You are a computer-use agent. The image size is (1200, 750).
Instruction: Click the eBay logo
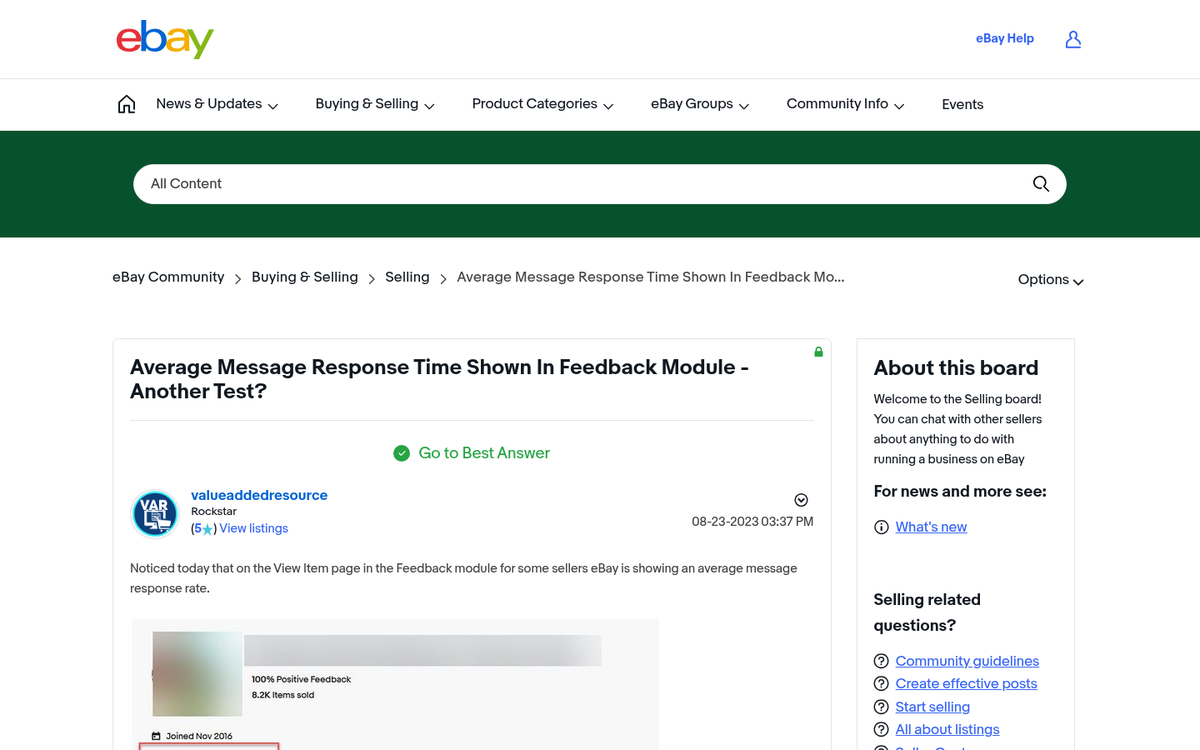(x=165, y=40)
